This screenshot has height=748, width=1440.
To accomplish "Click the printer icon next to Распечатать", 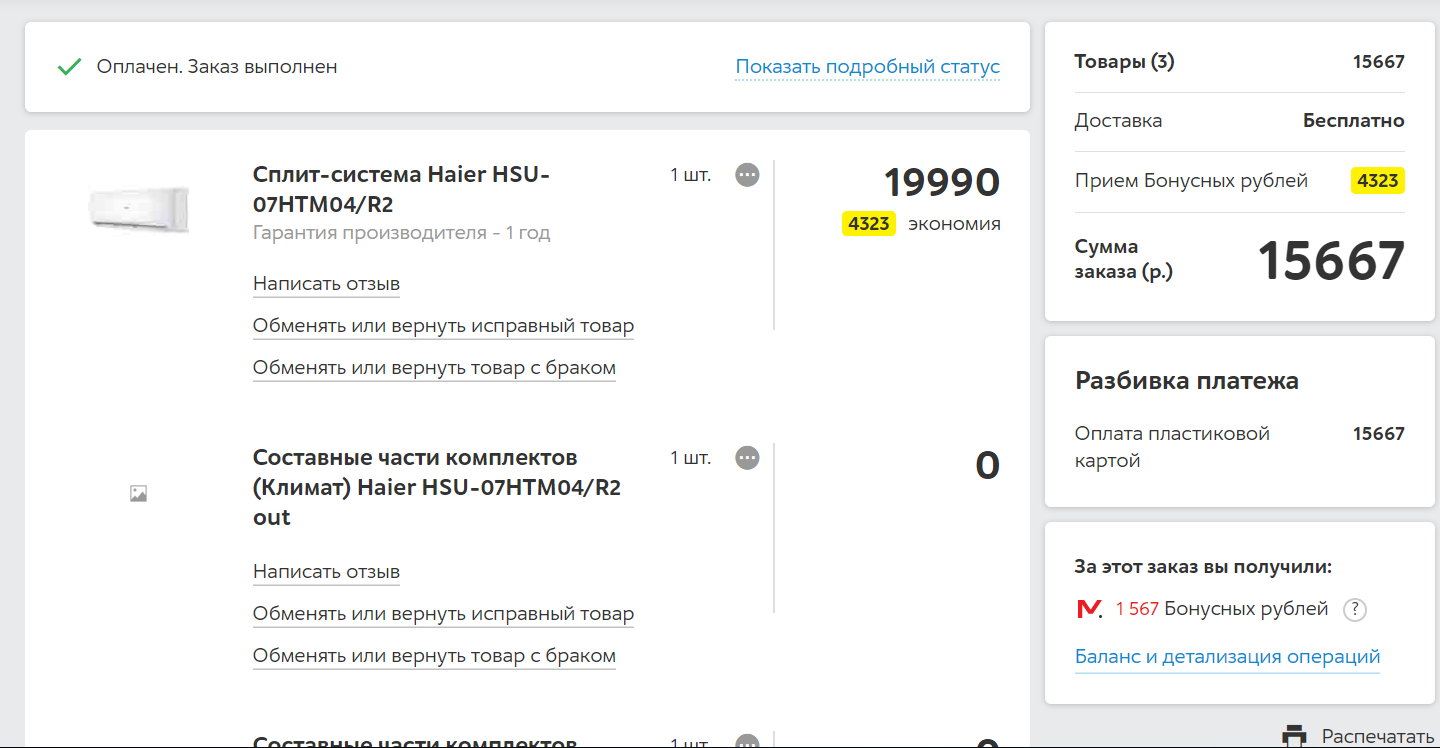I will point(1294,736).
